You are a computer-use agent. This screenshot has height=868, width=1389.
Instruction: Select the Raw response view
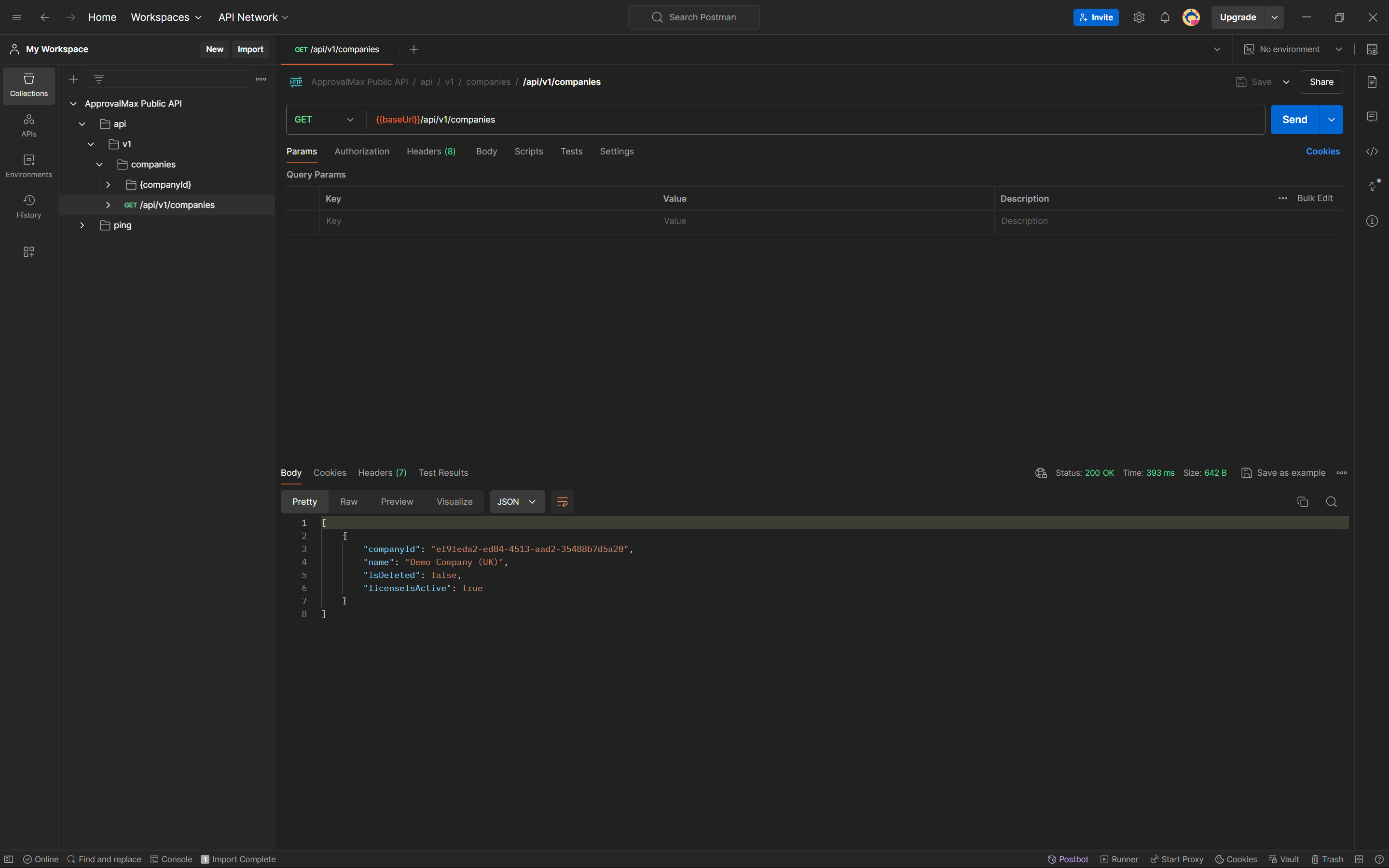click(x=348, y=502)
